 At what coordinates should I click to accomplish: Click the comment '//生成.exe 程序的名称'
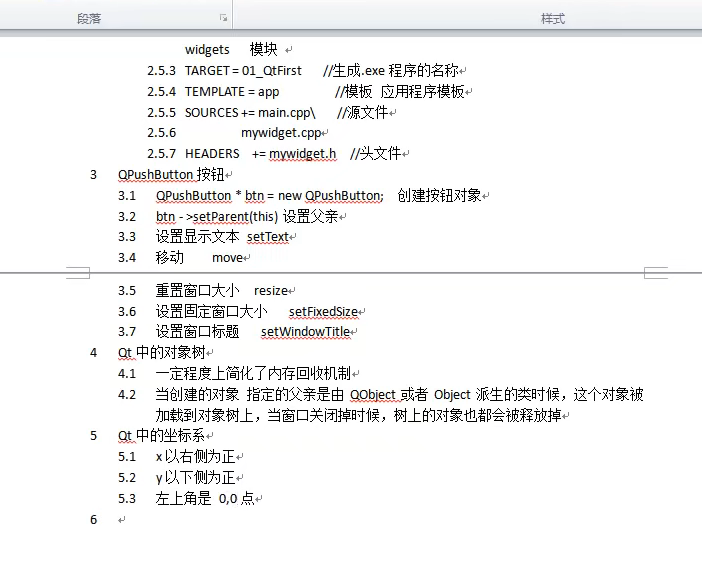point(391,71)
